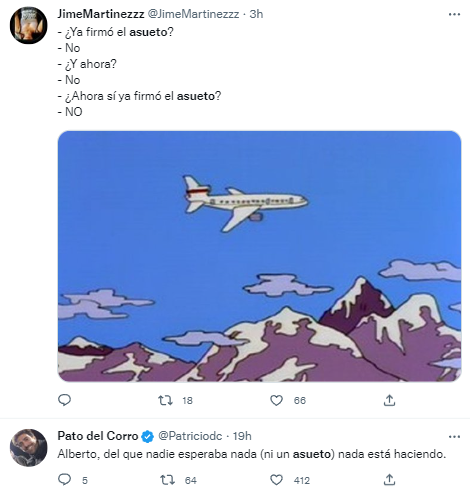This screenshot has height=492, width=470.
Task: Reply to JimeMartinezzz's asueto tweet
Action: (x=64, y=400)
